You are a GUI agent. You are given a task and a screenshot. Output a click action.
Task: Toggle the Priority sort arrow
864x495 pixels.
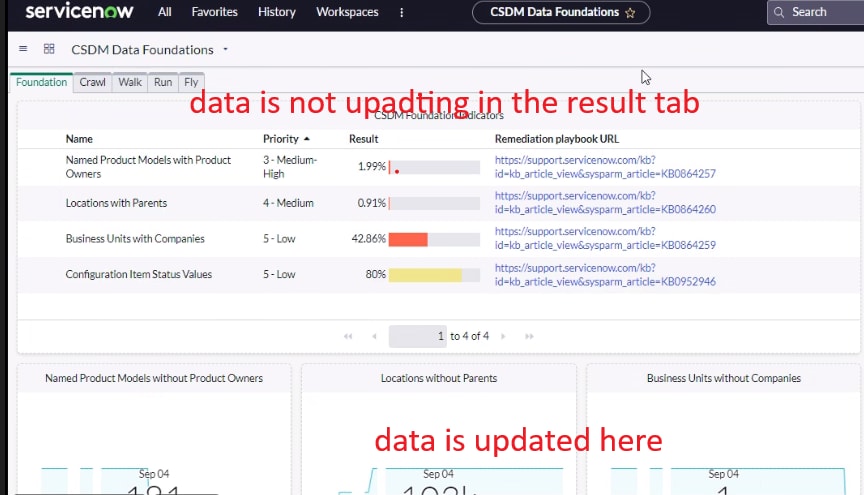tap(307, 139)
